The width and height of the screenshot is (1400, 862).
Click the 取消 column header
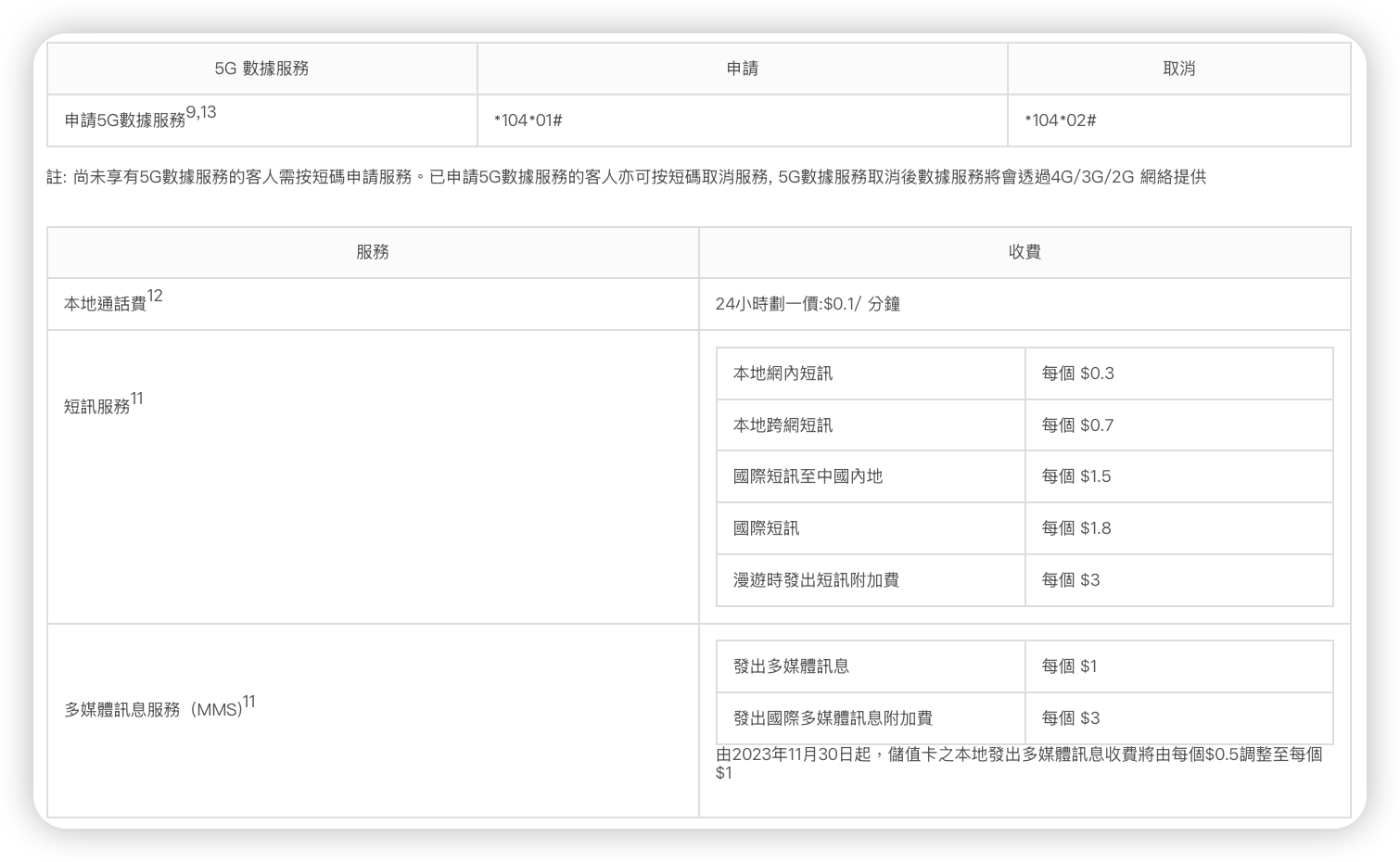tap(1178, 69)
